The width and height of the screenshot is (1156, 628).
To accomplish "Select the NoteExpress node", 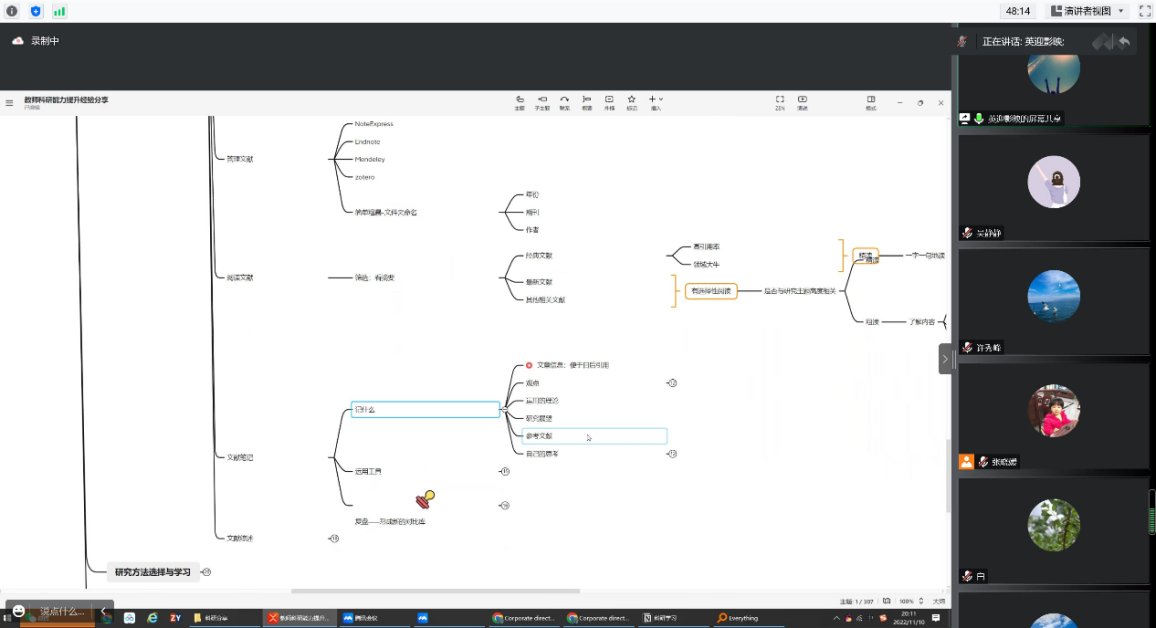I will coord(374,124).
